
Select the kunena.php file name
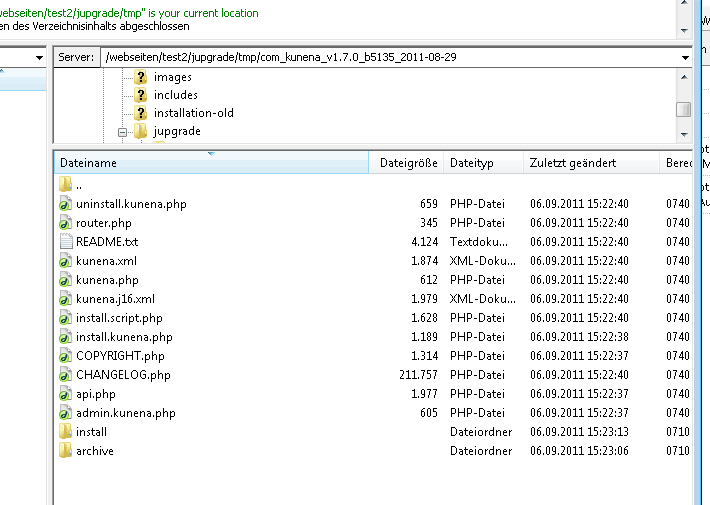(107, 280)
